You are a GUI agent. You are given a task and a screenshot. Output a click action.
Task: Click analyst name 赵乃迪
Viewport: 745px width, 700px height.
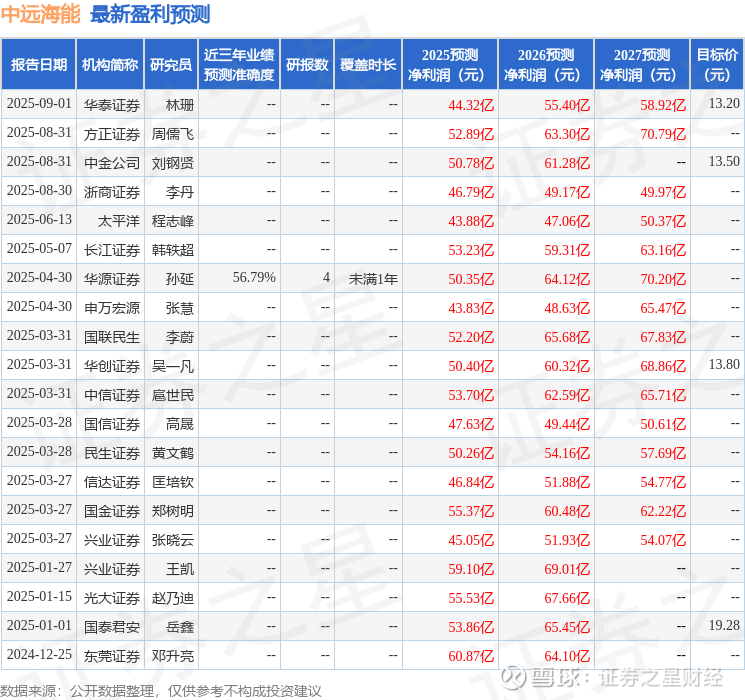(x=172, y=598)
